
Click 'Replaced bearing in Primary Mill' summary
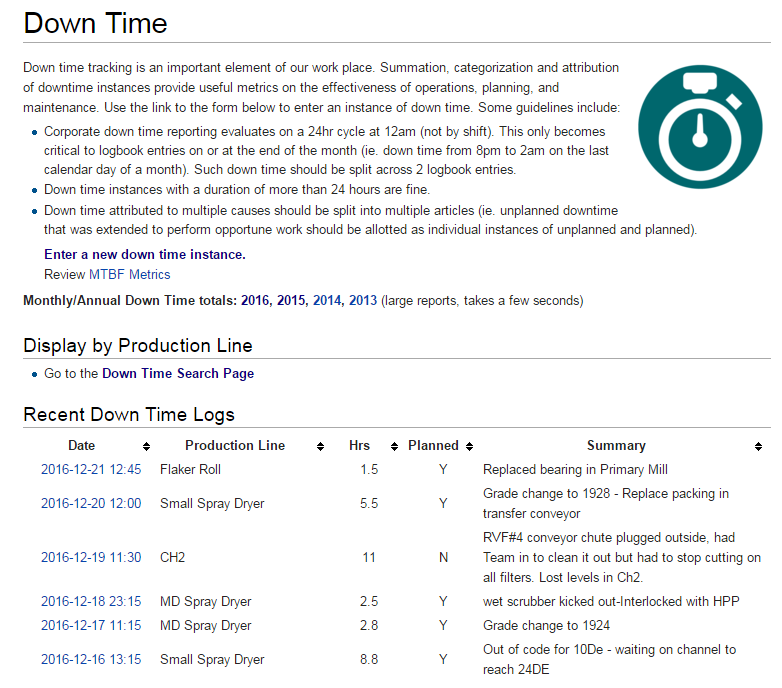(575, 470)
